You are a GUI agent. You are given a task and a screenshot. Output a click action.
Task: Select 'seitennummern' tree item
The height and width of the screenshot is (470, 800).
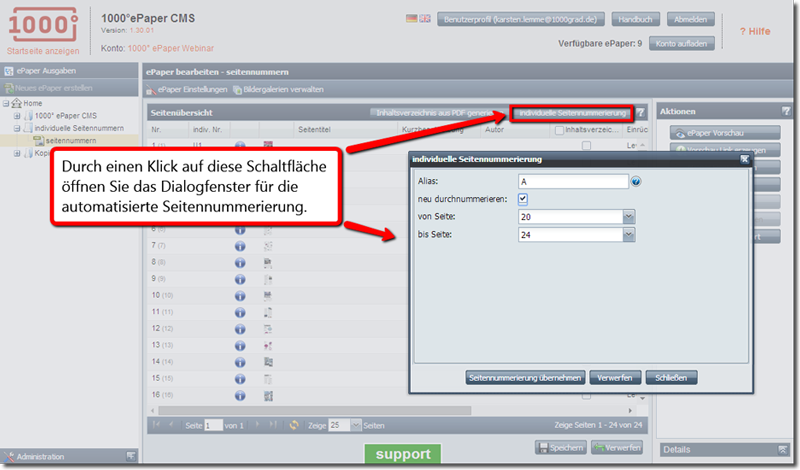[71, 140]
